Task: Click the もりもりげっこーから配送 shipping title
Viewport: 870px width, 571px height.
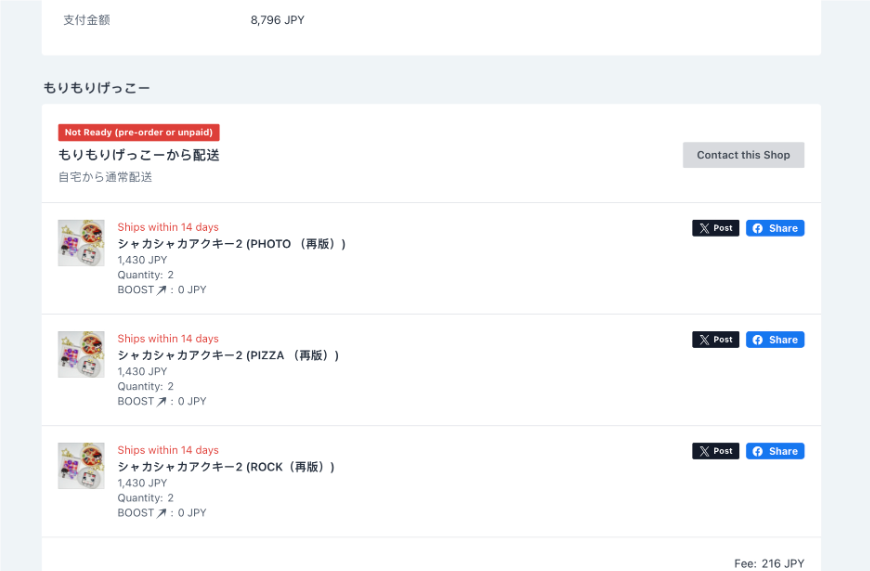Action: (139, 155)
